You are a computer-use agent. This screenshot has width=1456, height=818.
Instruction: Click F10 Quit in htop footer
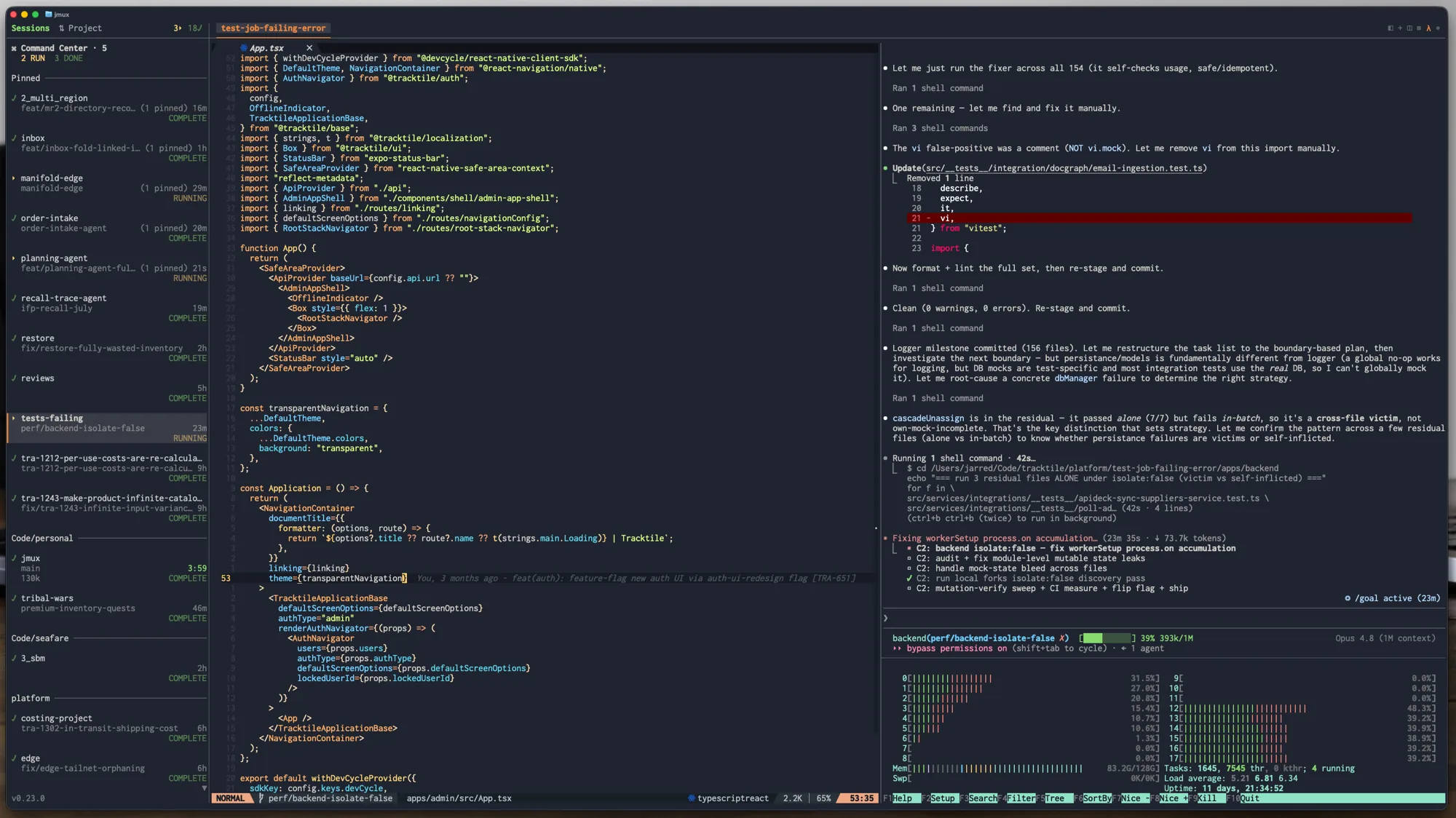pos(1244,798)
